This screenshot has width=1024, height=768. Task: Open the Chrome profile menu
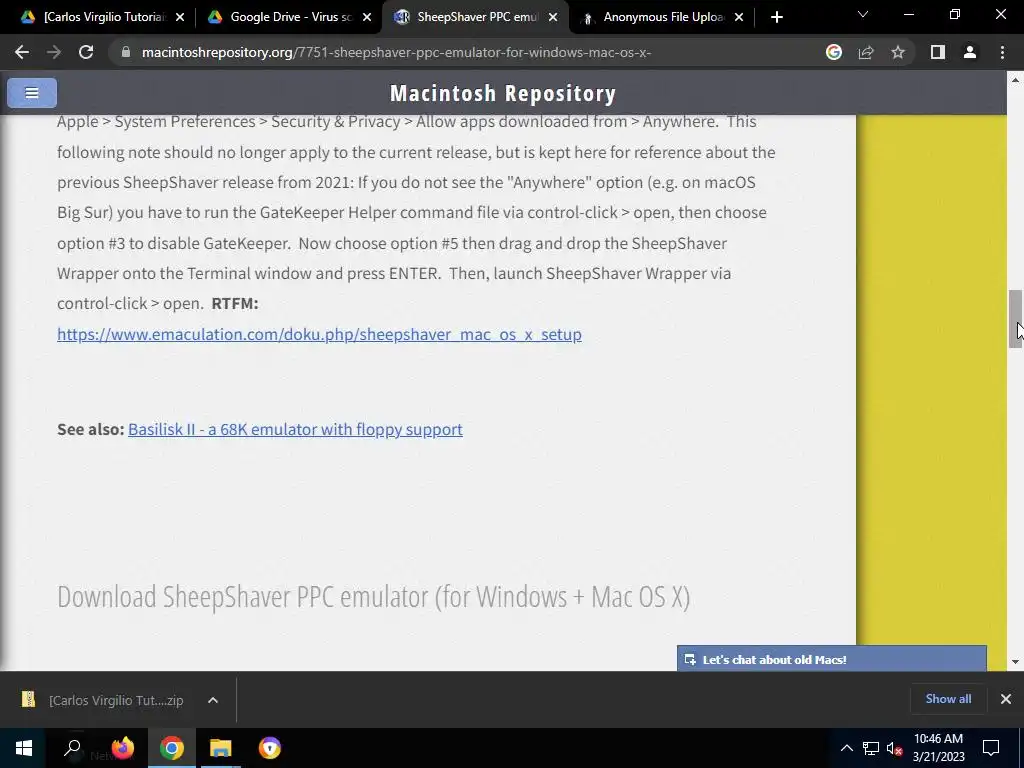tap(970, 52)
